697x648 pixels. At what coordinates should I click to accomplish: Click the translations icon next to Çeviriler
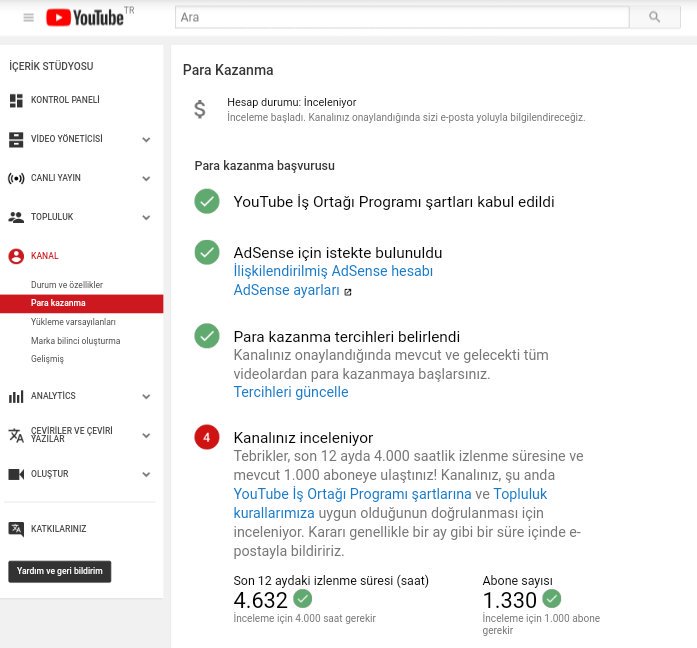coord(16,435)
